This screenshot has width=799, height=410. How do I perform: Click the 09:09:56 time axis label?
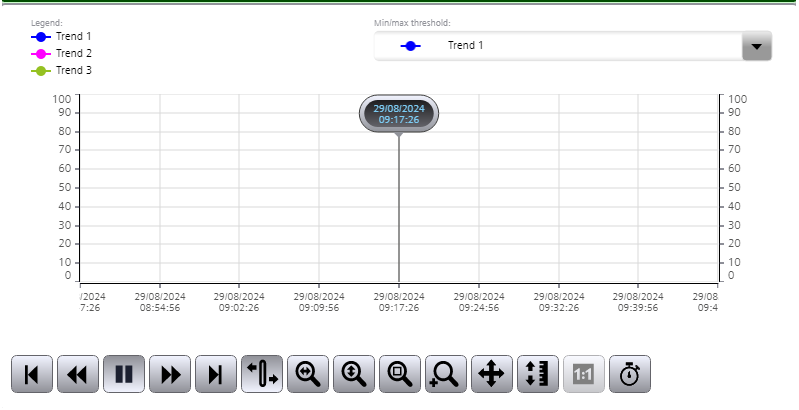tap(319, 302)
